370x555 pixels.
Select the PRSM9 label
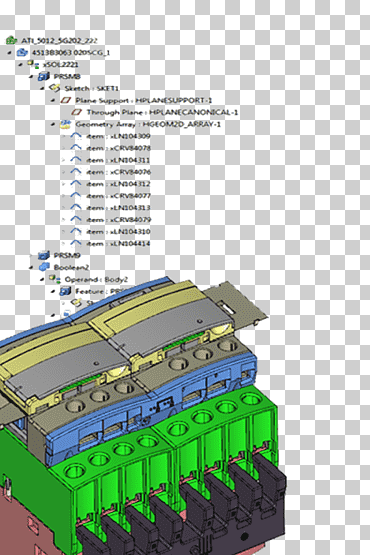pyautogui.click(x=67, y=255)
